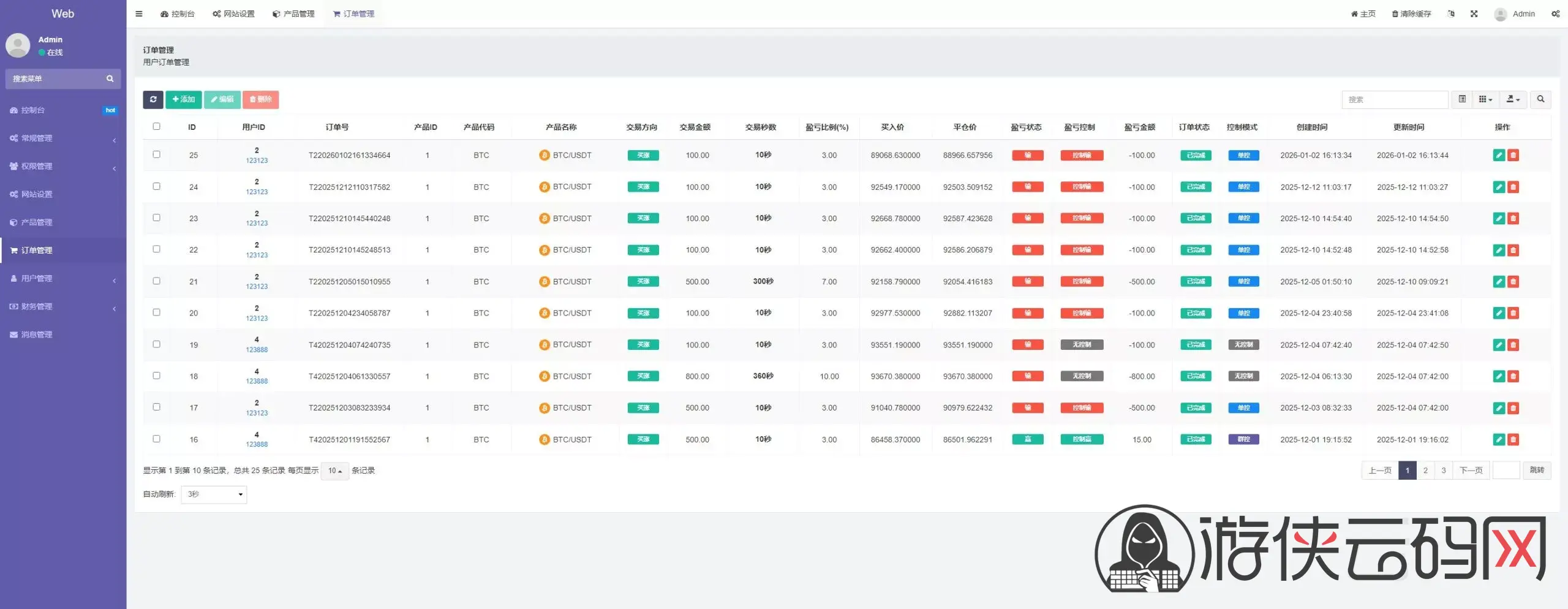Viewport: 1568px width, 609px height.
Task: Click the magnifier icon in sidebar search
Action: click(x=110, y=79)
